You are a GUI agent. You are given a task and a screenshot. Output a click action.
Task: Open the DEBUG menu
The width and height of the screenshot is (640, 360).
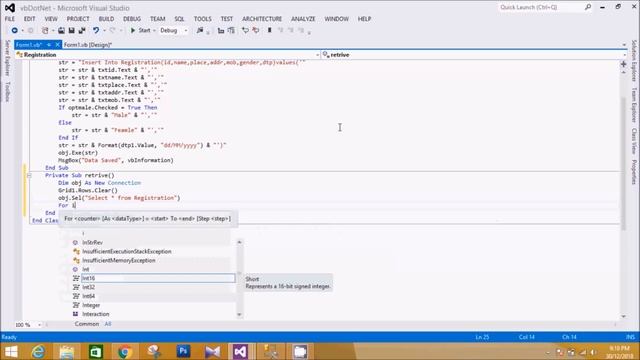coord(132,19)
